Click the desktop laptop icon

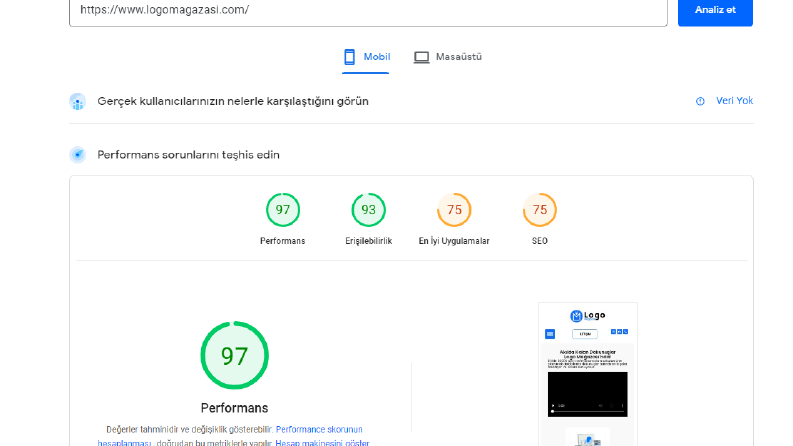click(421, 57)
